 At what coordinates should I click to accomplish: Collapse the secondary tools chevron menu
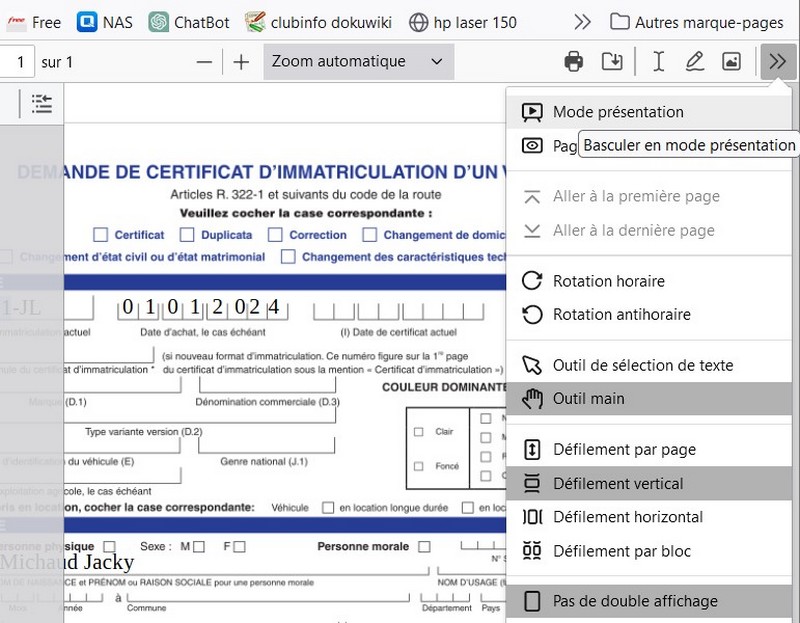(777, 62)
